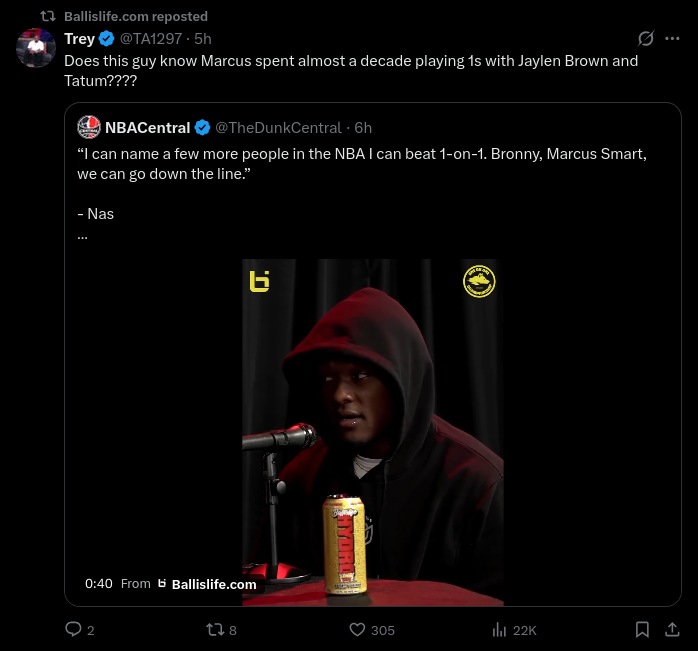Play the Nas interview video
The width and height of the screenshot is (698, 651).
(373, 432)
